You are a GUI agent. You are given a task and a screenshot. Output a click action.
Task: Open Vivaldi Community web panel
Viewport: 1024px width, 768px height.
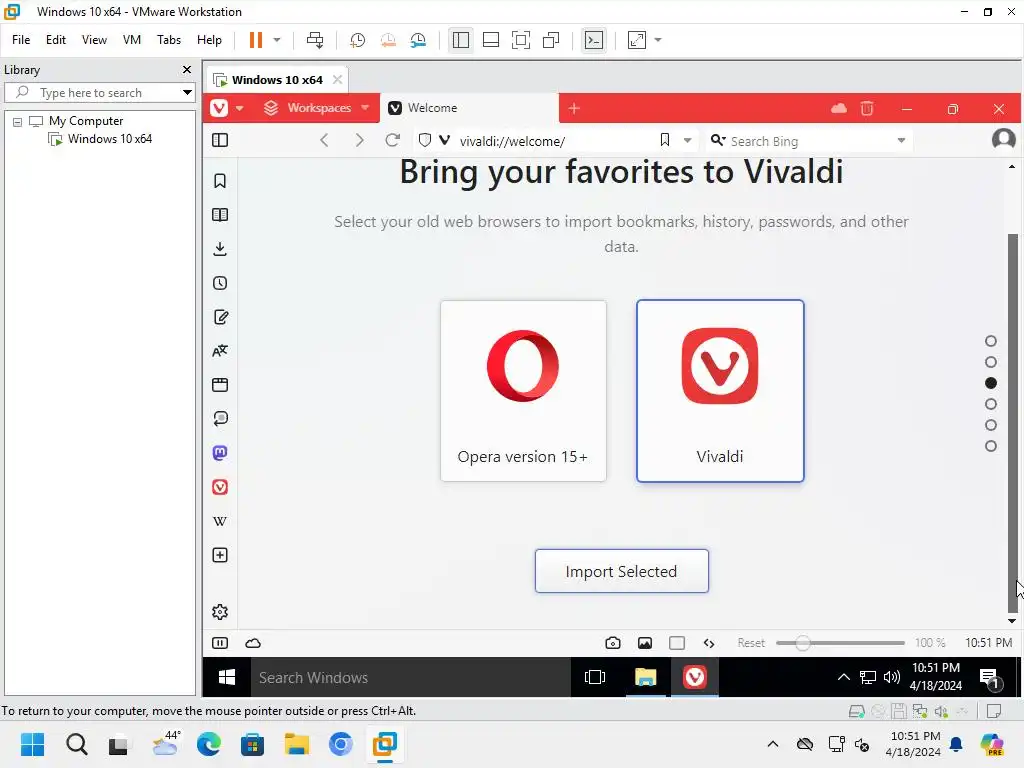tap(220, 487)
